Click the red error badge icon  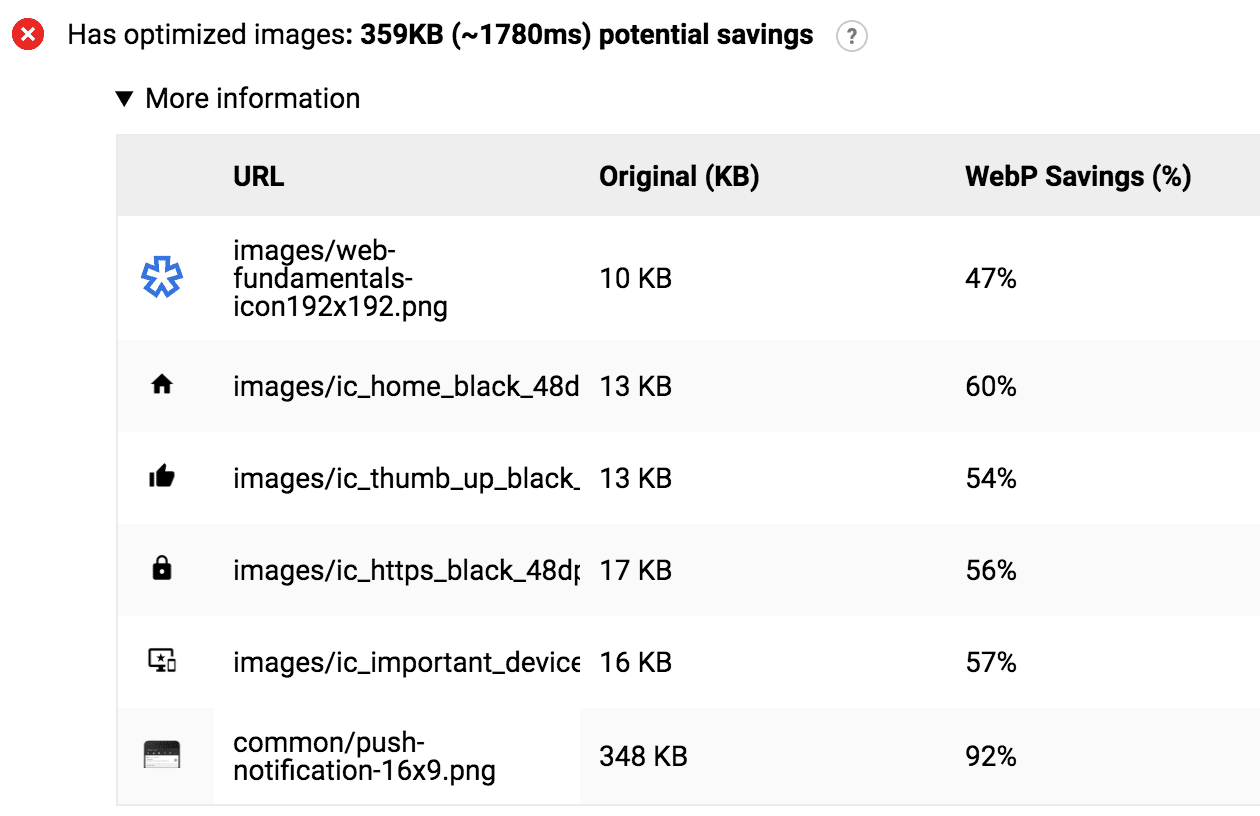[28, 33]
